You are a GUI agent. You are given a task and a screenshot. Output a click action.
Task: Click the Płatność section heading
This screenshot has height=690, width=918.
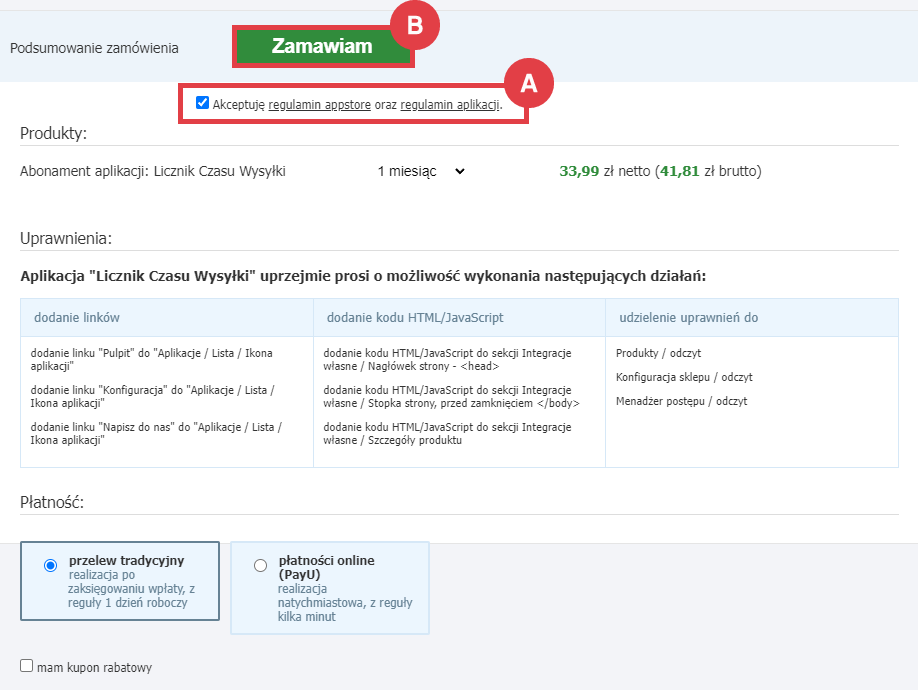pyautogui.click(x=52, y=502)
